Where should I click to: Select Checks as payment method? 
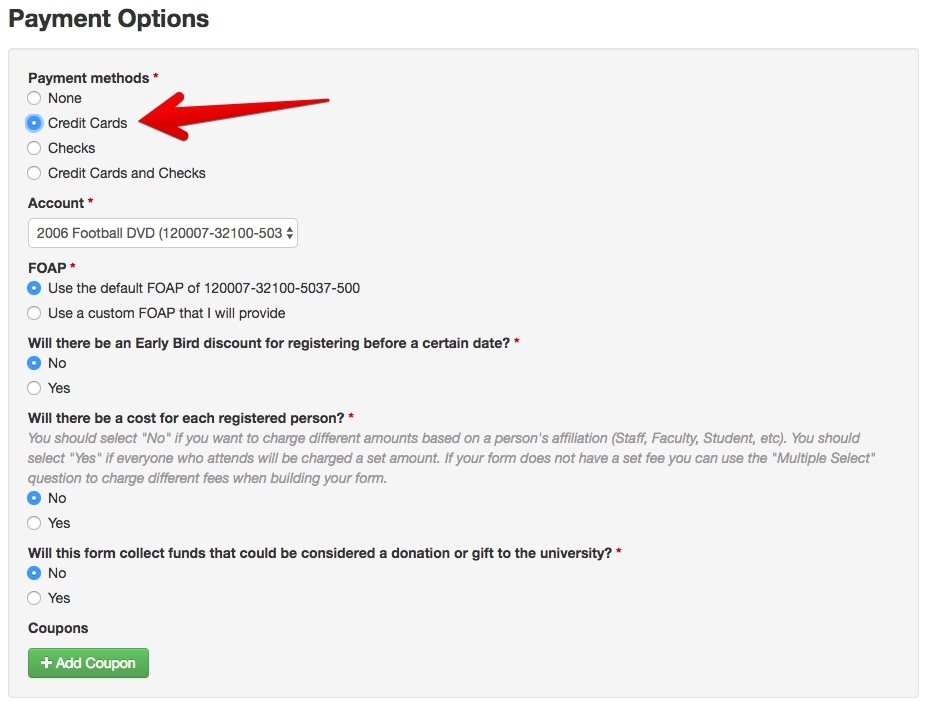click(x=34, y=148)
